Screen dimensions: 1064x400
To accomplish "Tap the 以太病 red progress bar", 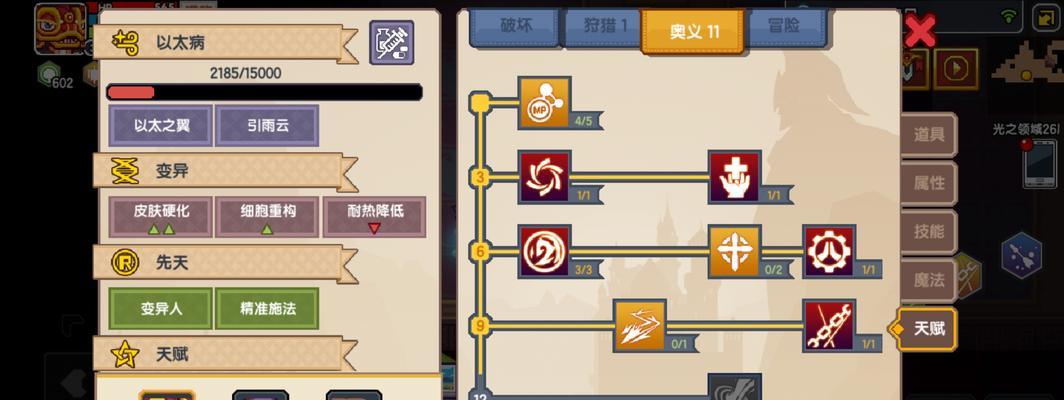I will tap(265, 92).
